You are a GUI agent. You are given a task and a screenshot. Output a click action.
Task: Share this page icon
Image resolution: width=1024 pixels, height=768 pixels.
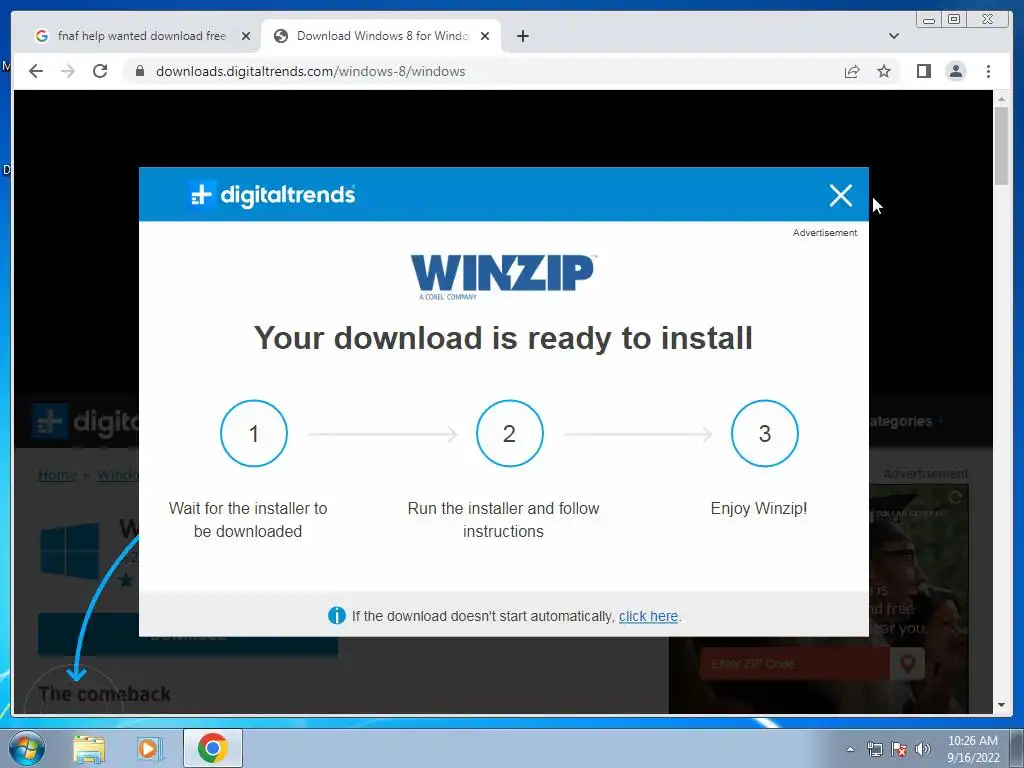click(x=852, y=71)
